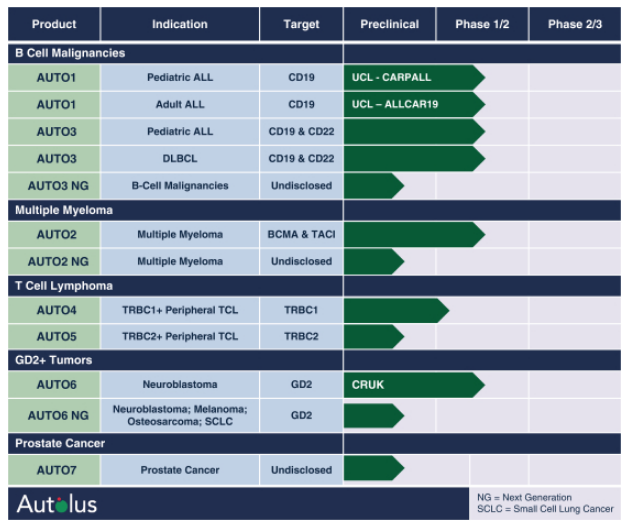Click the CRUK progress bar
The width and height of the screenshot is (626, 526).
(414, 385)
